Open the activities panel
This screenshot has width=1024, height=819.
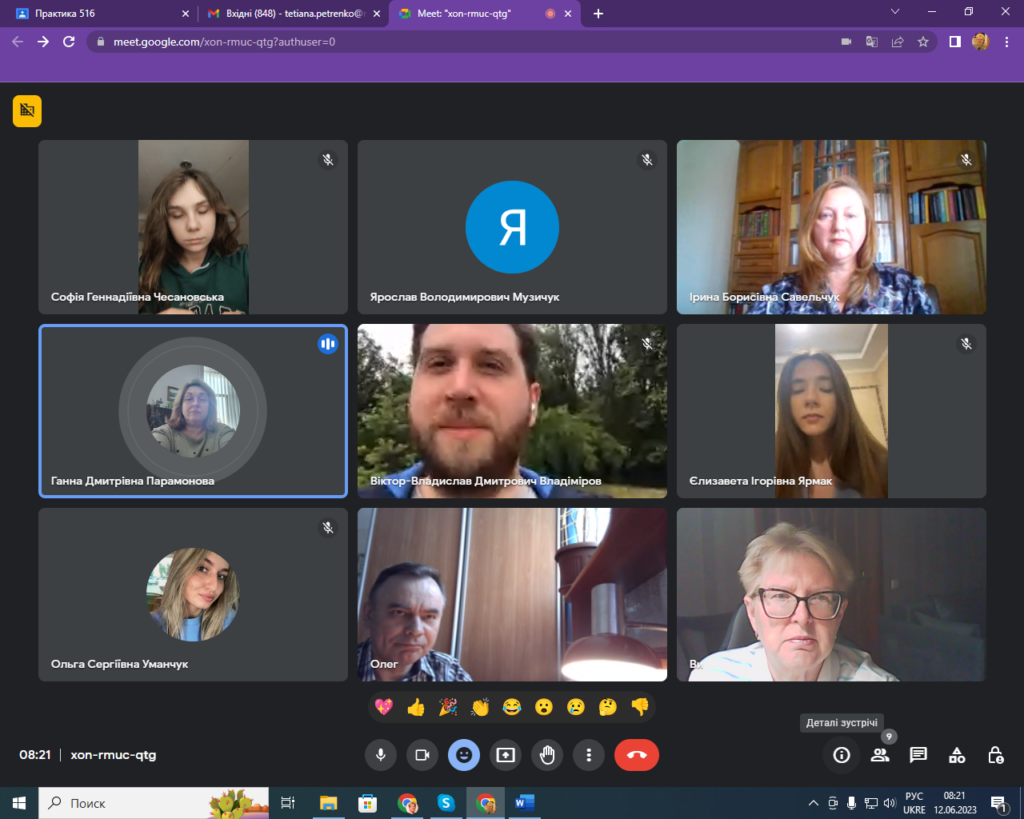click(x=957, y=755)
